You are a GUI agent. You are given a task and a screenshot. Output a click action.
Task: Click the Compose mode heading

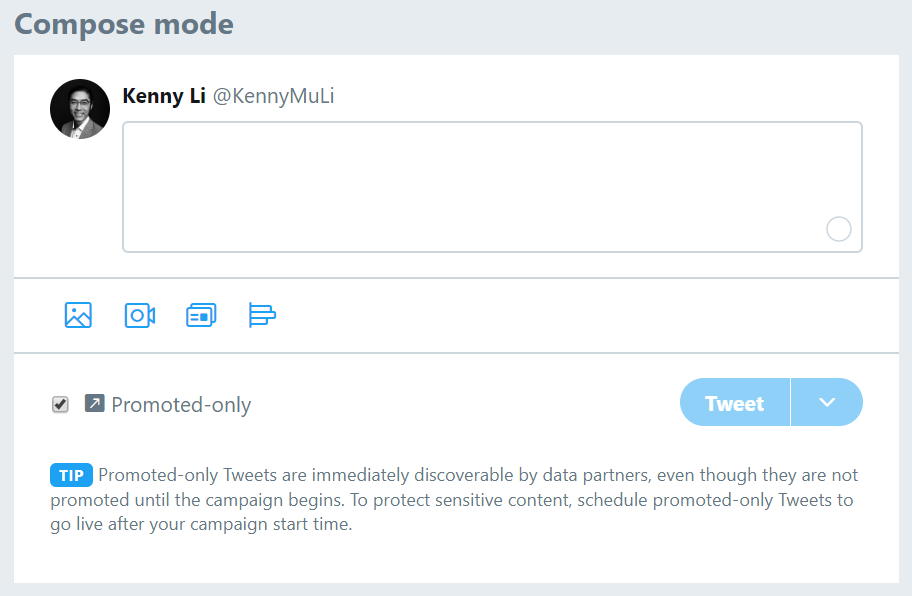coord(124,24)
